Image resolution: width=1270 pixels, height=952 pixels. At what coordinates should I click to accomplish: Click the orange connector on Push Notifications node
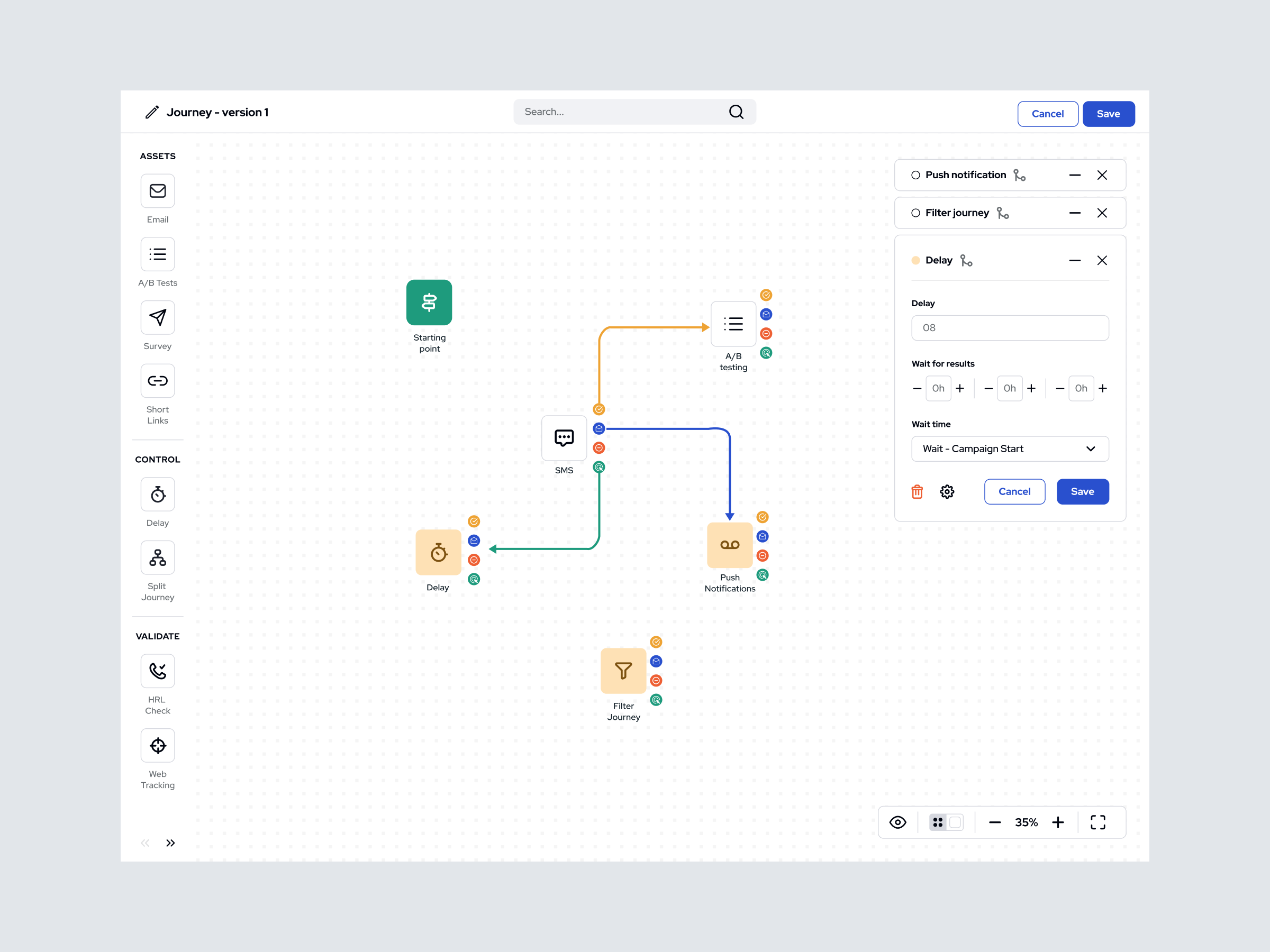pyautogui.click(x=763, y=517)
